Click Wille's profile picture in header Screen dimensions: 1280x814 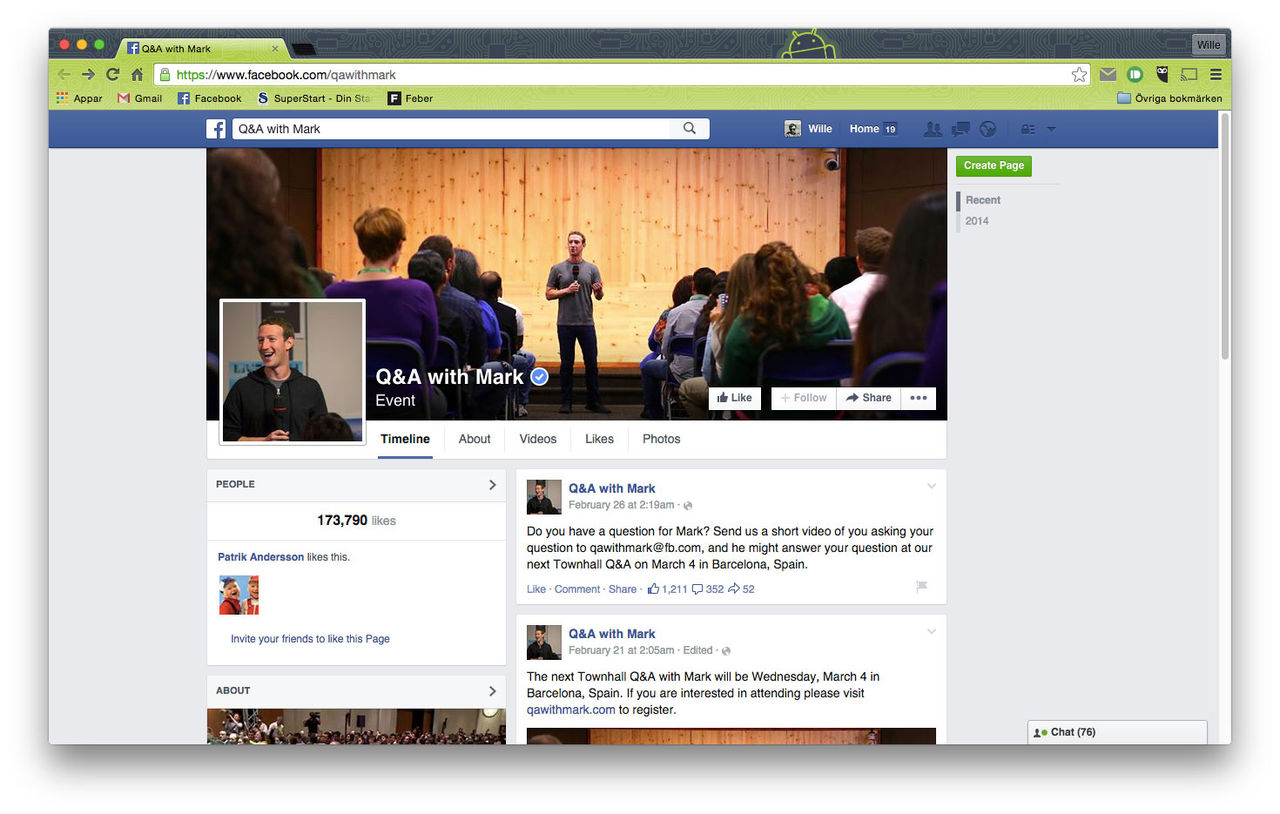point(793,129)
